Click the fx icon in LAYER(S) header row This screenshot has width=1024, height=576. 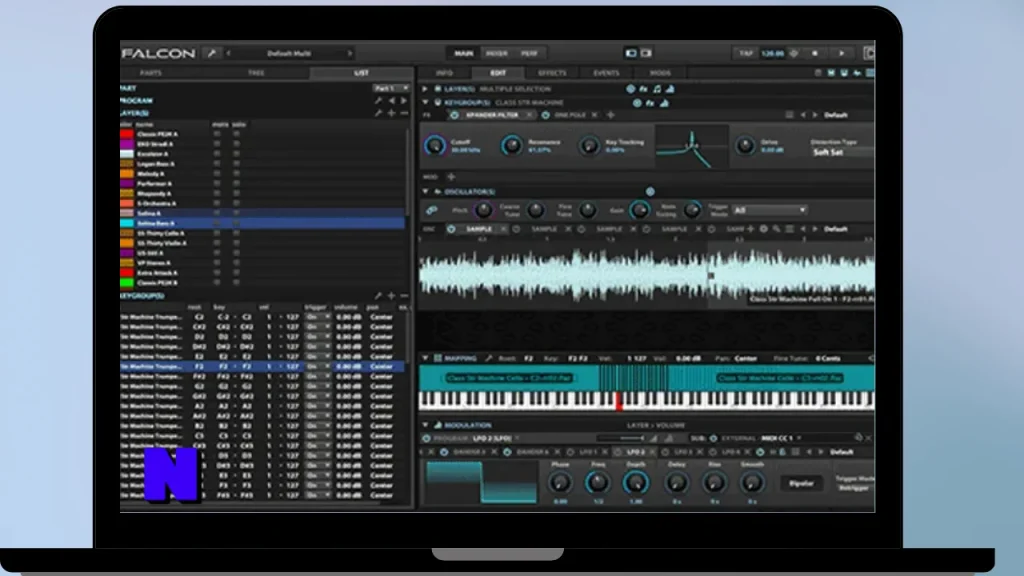pos(643,89)
